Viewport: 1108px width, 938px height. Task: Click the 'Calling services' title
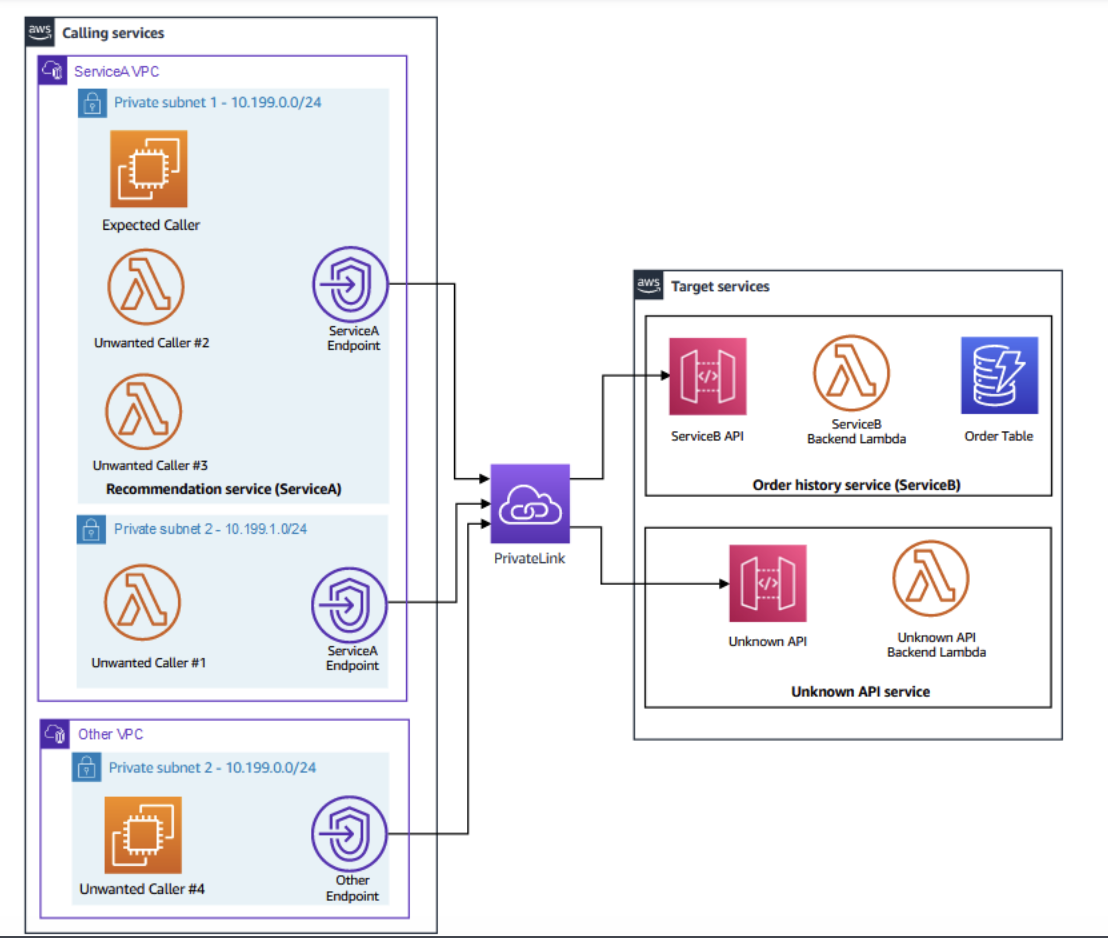click(x=113, y=33)
